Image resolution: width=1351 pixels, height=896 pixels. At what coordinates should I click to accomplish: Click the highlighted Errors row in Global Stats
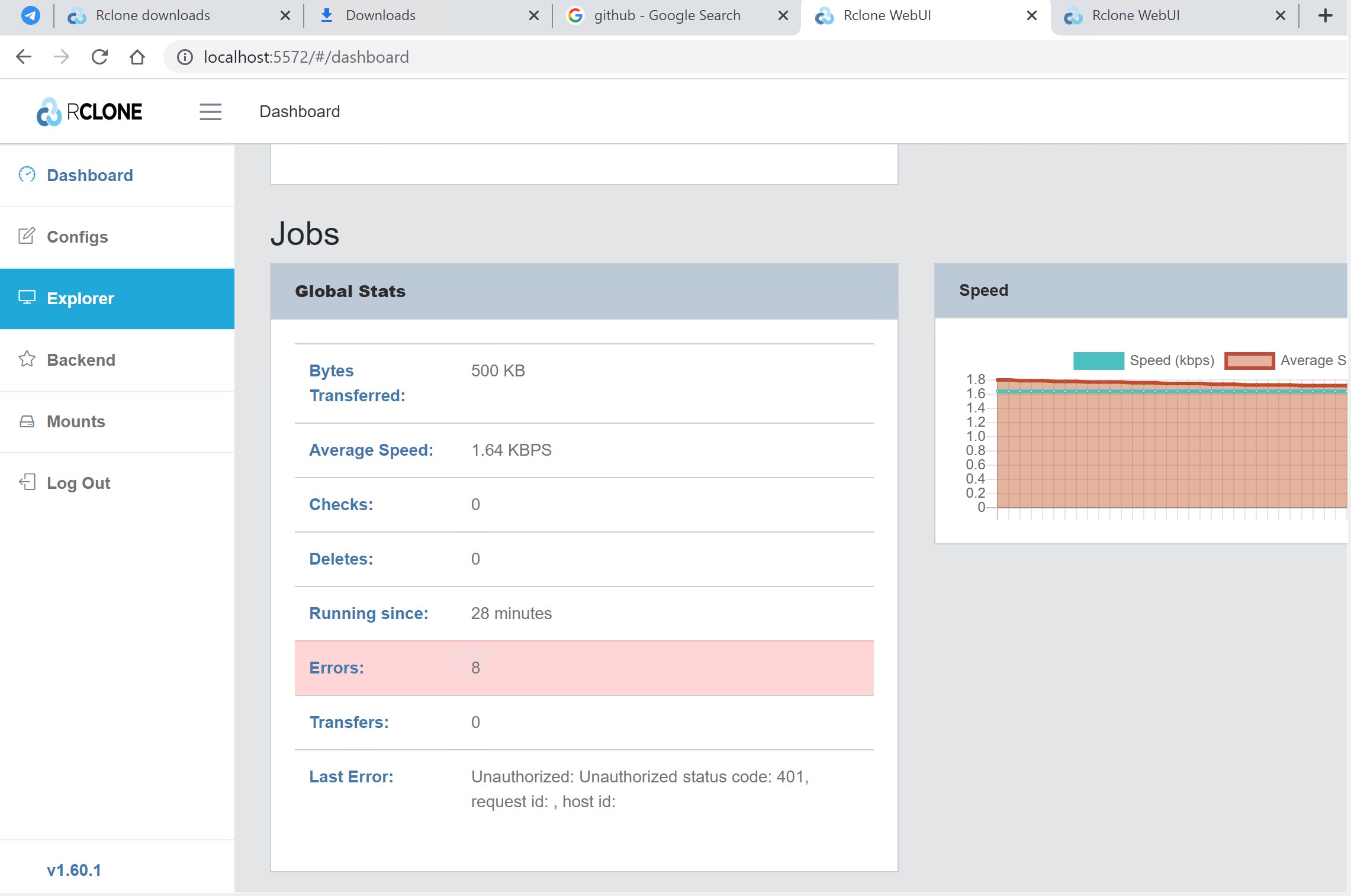click(584, 668)
